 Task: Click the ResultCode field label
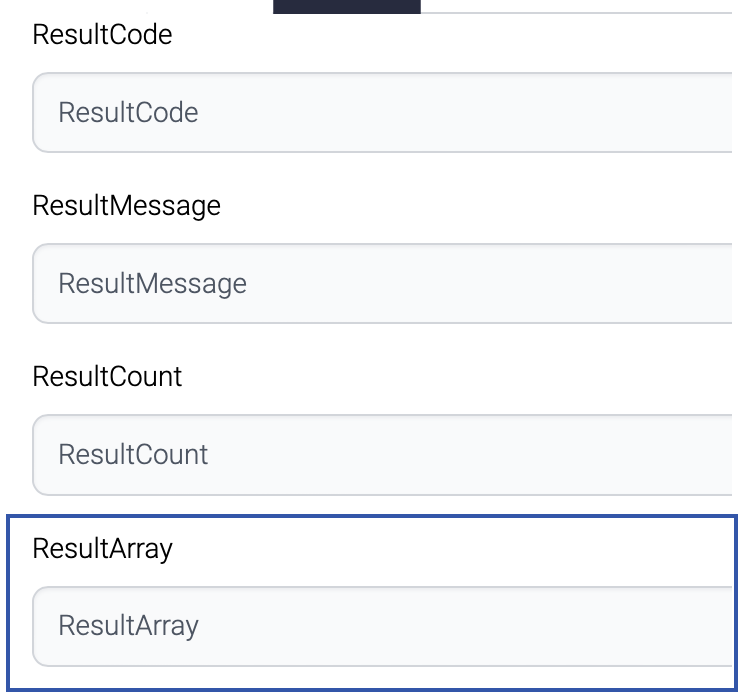[102, 35]
